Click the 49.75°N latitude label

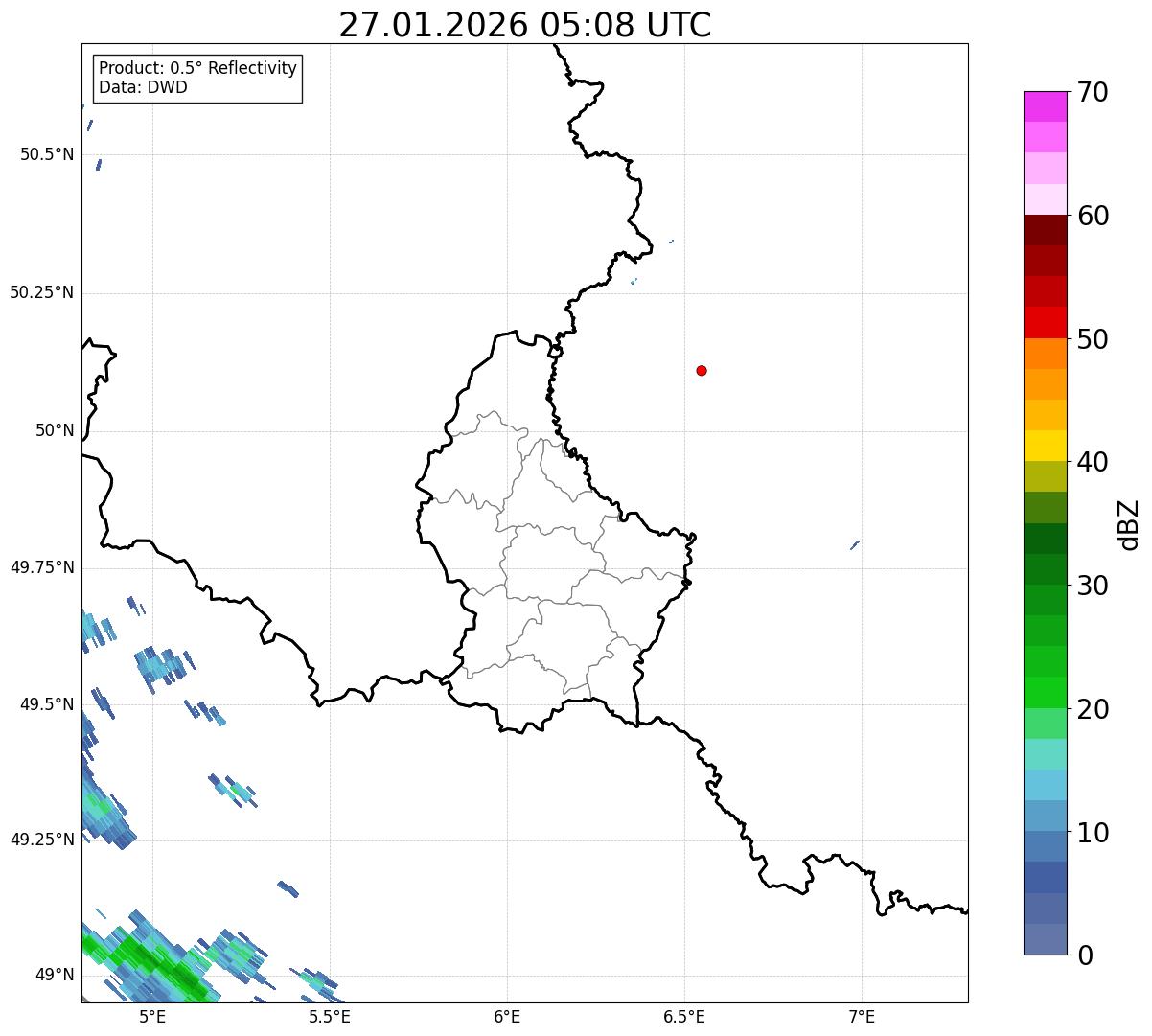pos(42,567)
